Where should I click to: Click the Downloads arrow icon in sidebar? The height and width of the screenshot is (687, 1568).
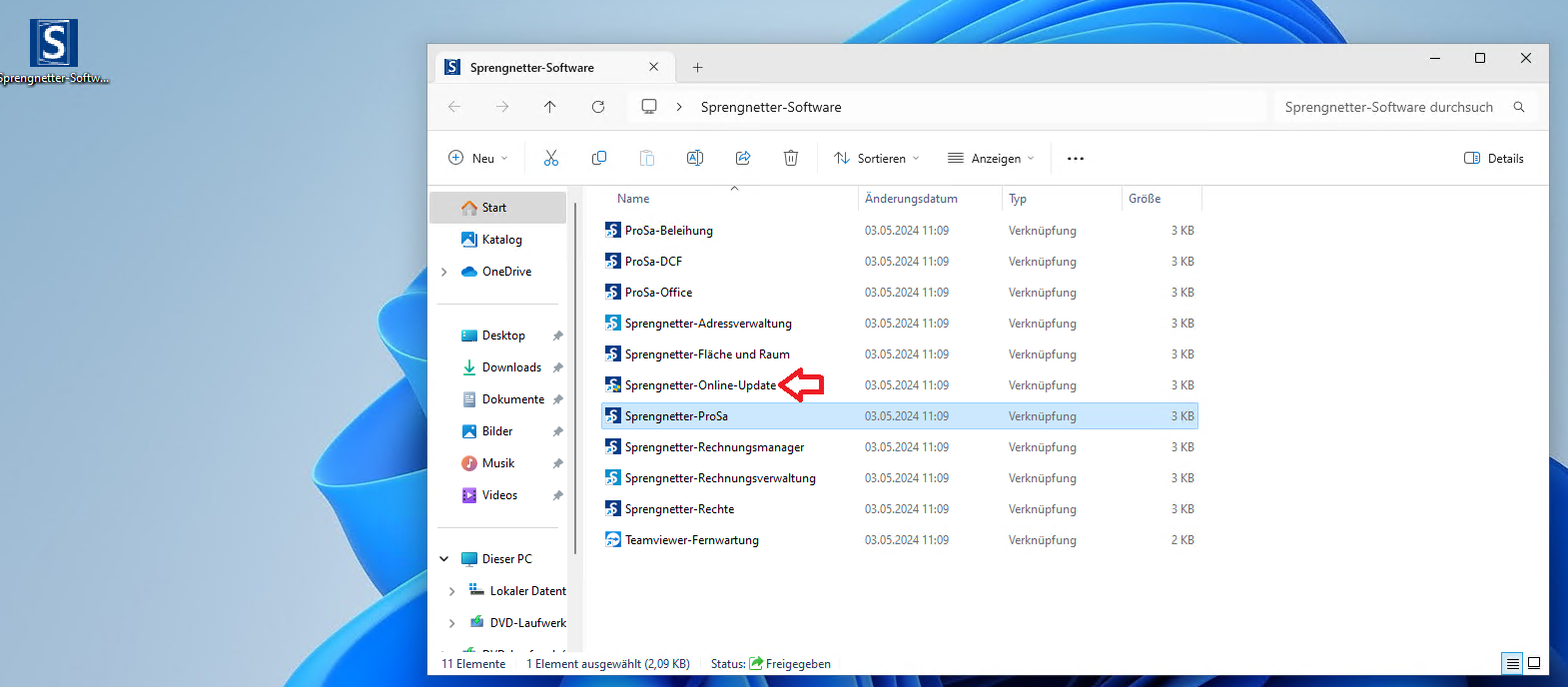point(469,367)
